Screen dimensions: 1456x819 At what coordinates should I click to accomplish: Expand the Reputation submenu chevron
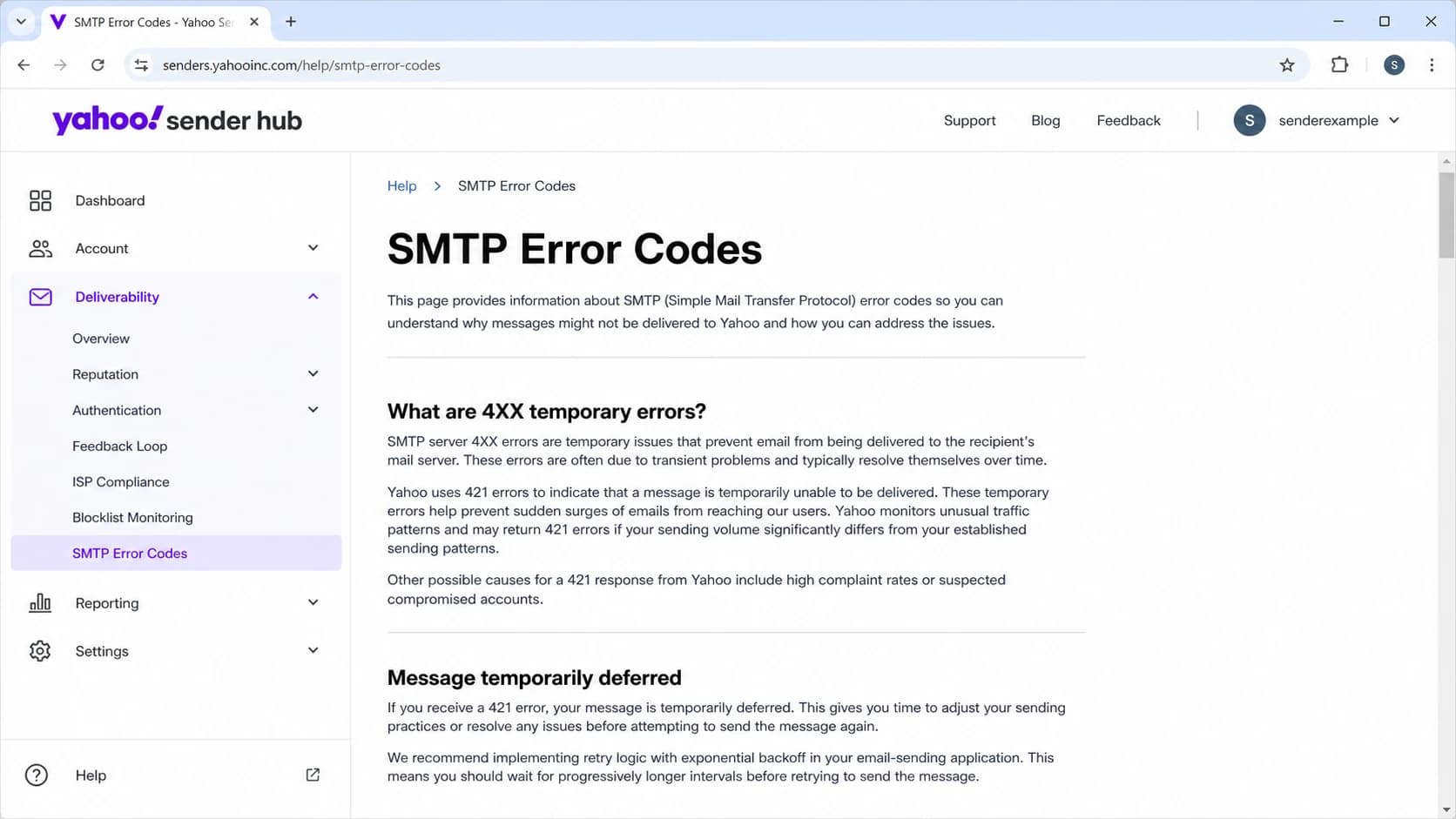click(313, 374)
